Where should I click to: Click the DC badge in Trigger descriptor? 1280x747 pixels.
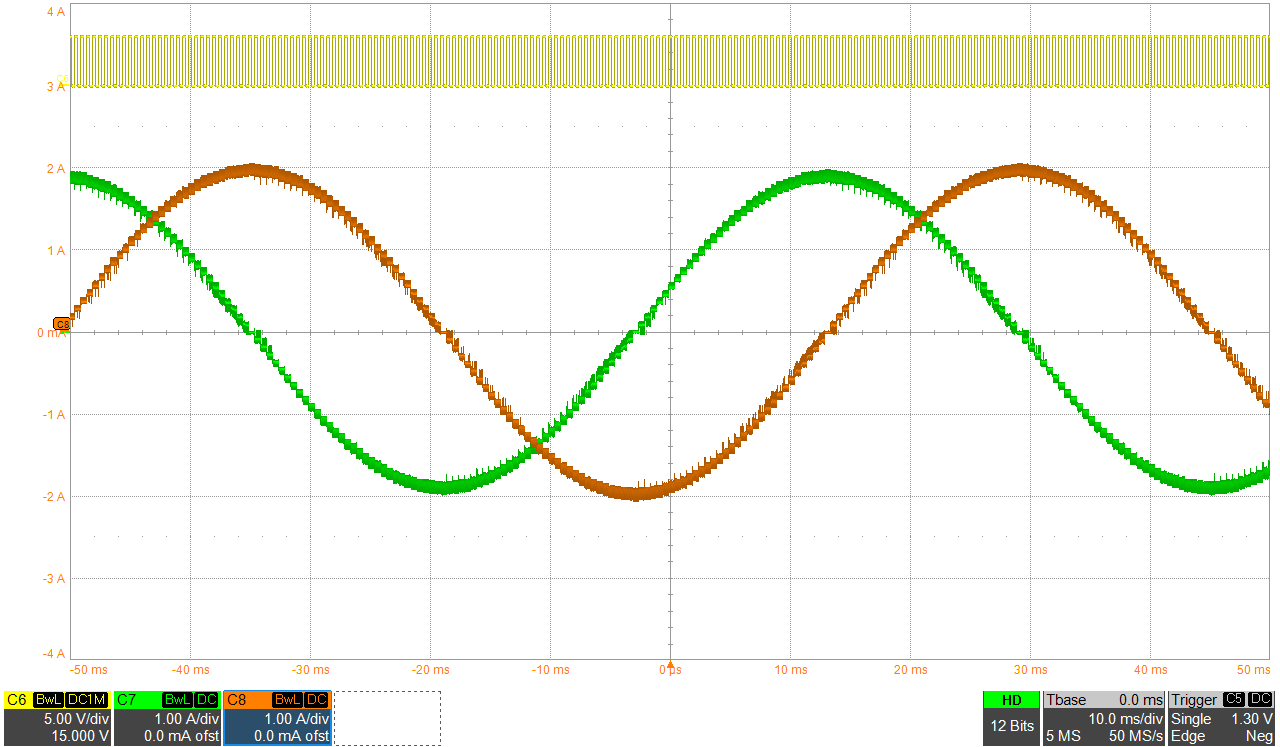[x=1260, y=700]
